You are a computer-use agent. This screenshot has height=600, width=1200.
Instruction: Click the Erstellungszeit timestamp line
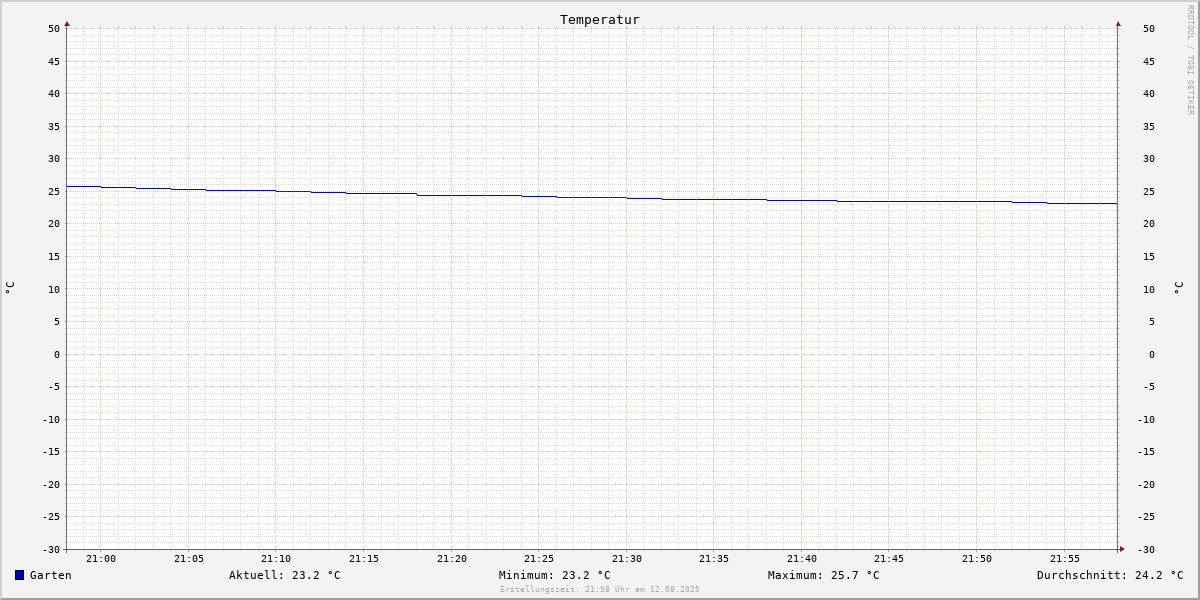[x=600, y=589]
